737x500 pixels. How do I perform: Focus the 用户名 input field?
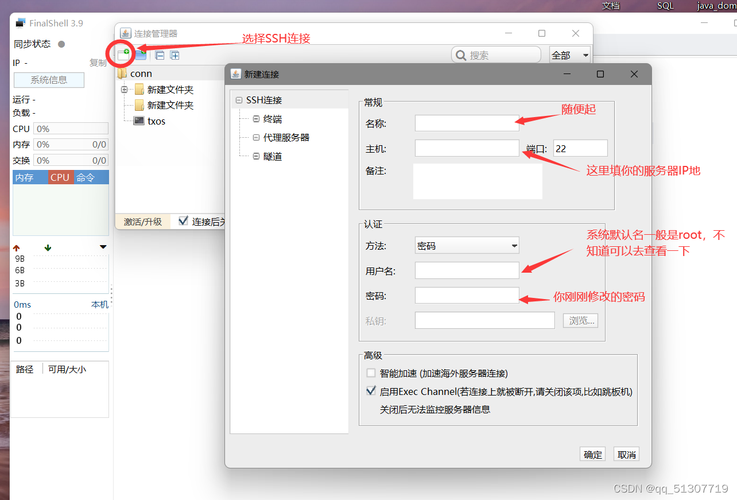pyautogui.click(x=467, y=270)
